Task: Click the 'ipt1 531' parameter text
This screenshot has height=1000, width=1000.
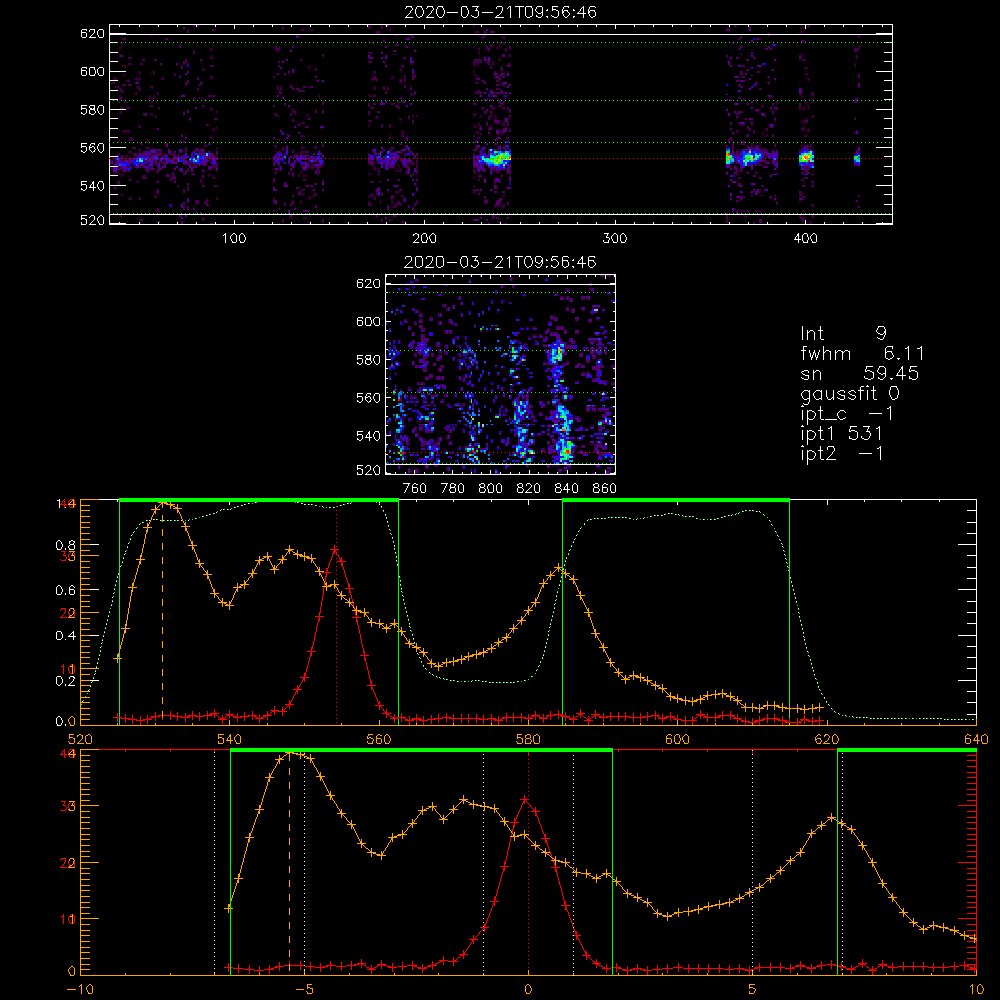Action: 841,434
